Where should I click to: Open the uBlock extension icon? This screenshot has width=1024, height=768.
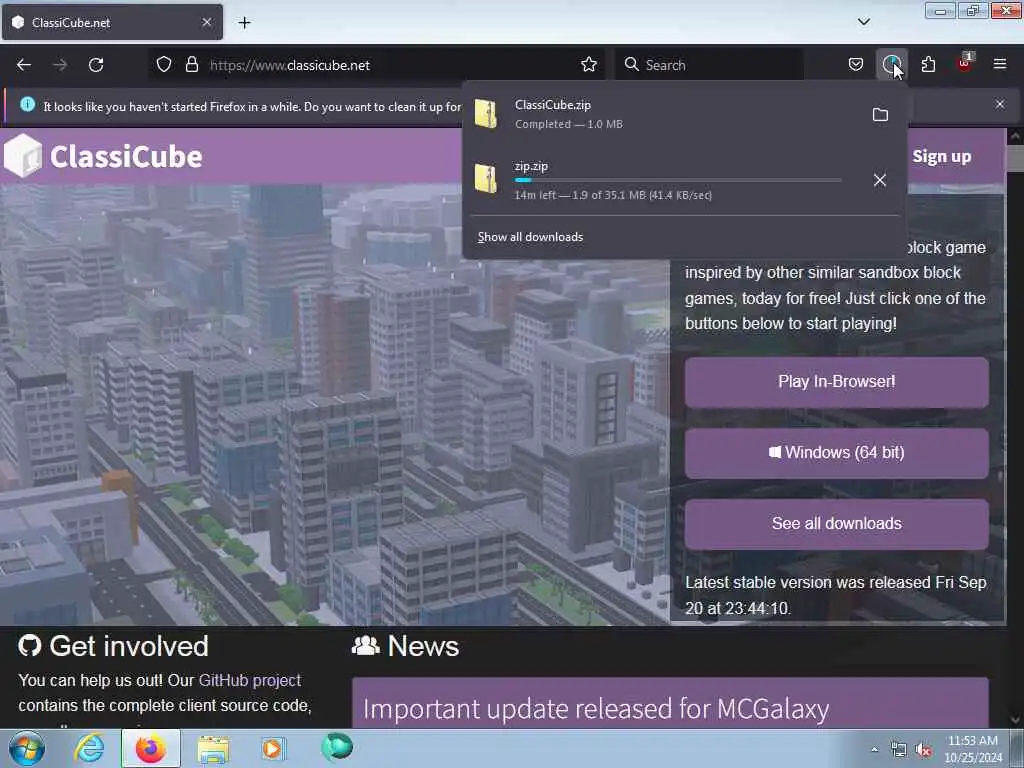(964, 63)
